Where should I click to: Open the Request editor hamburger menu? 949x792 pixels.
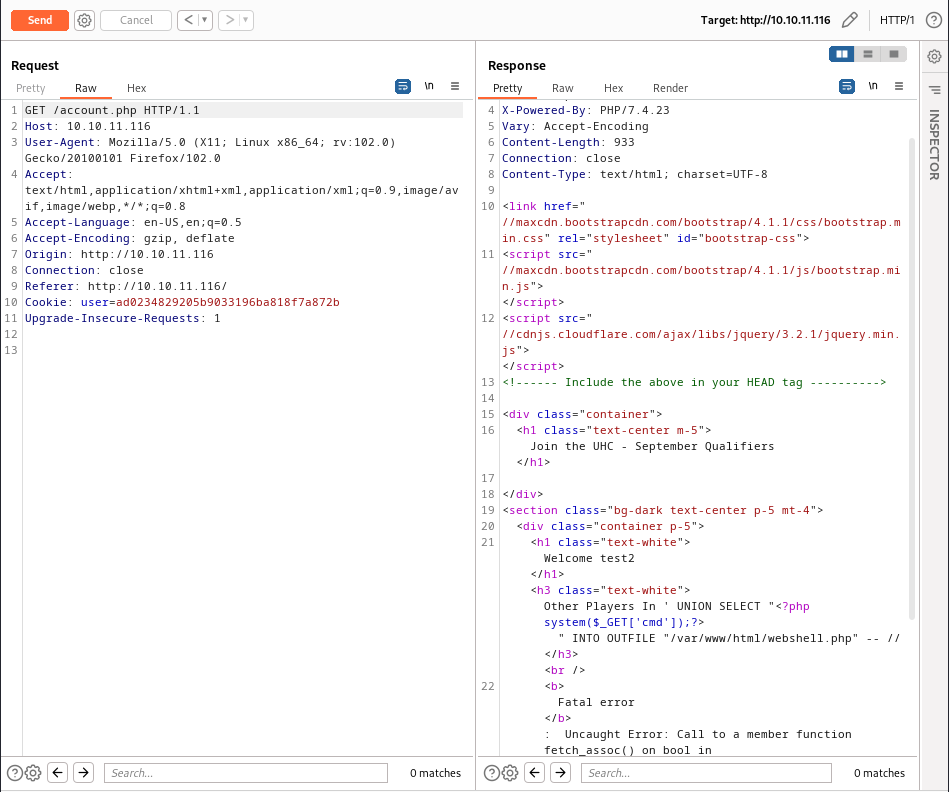point(455,86)
